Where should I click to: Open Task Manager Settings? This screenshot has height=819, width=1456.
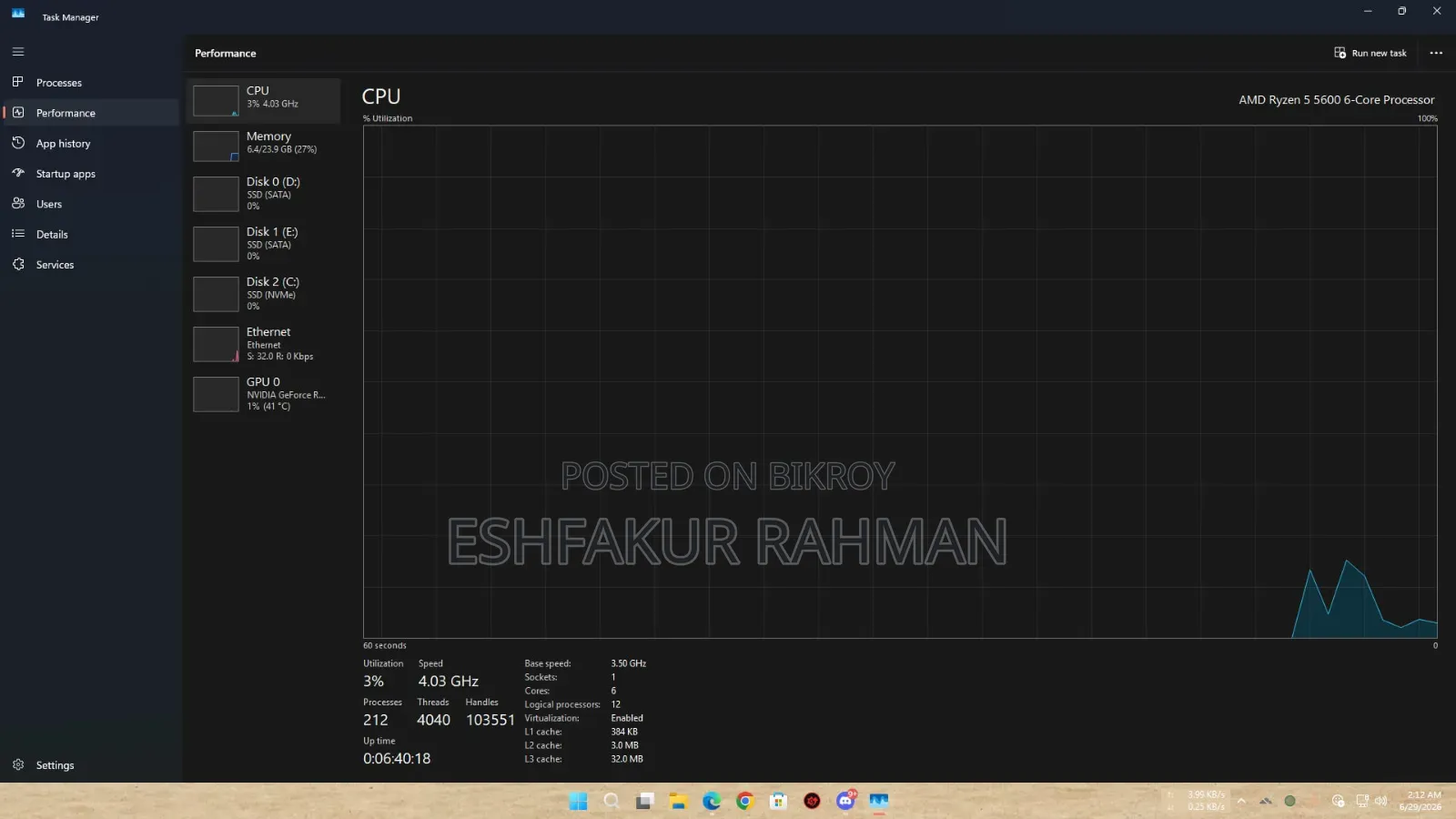pyautogui.click(x=91, y=765)
